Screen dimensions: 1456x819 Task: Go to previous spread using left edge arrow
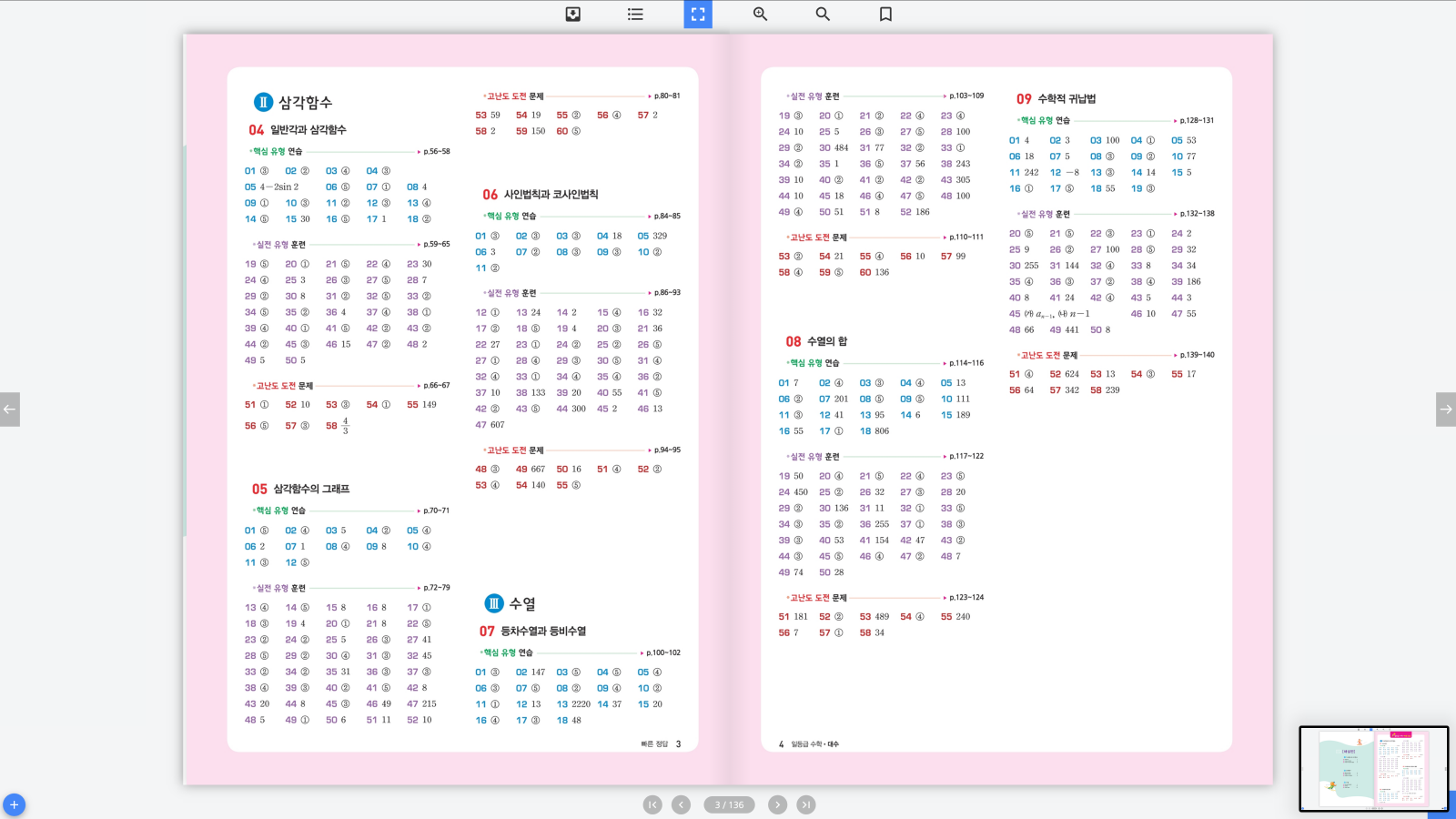[x=9, y=409]
